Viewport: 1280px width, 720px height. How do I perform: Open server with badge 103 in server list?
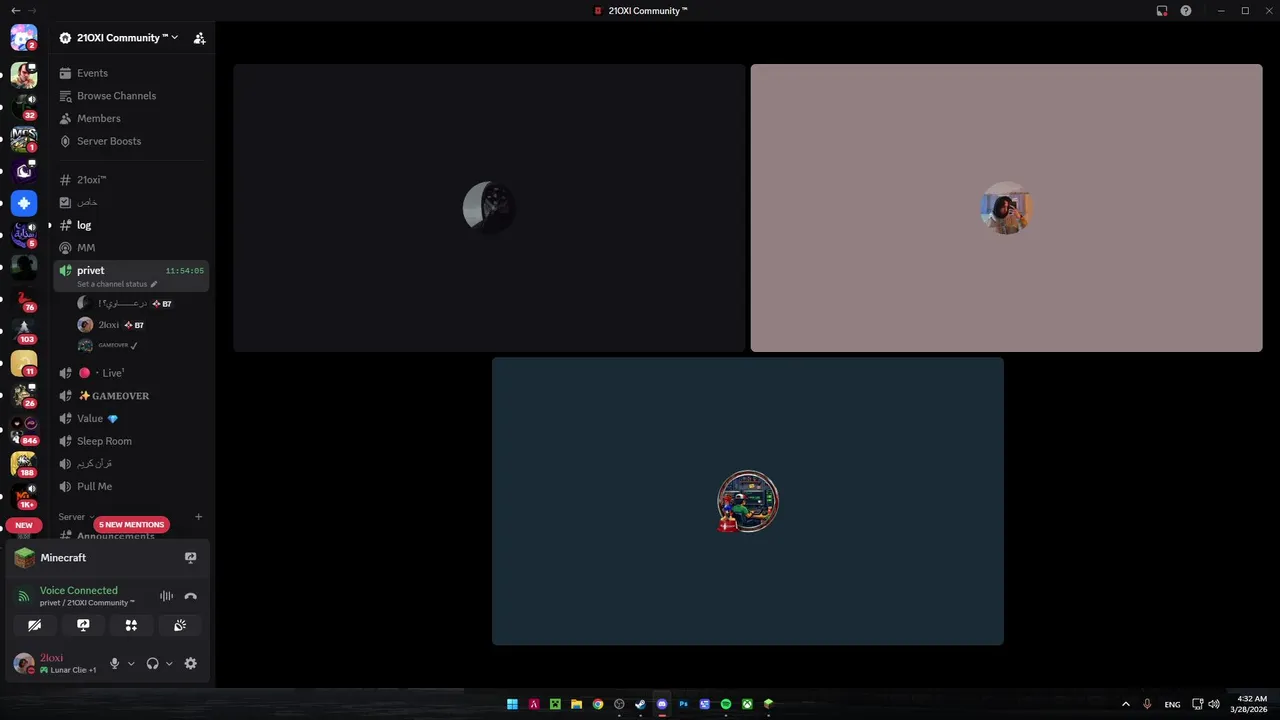pyautogui.click(x=24, y=331)
